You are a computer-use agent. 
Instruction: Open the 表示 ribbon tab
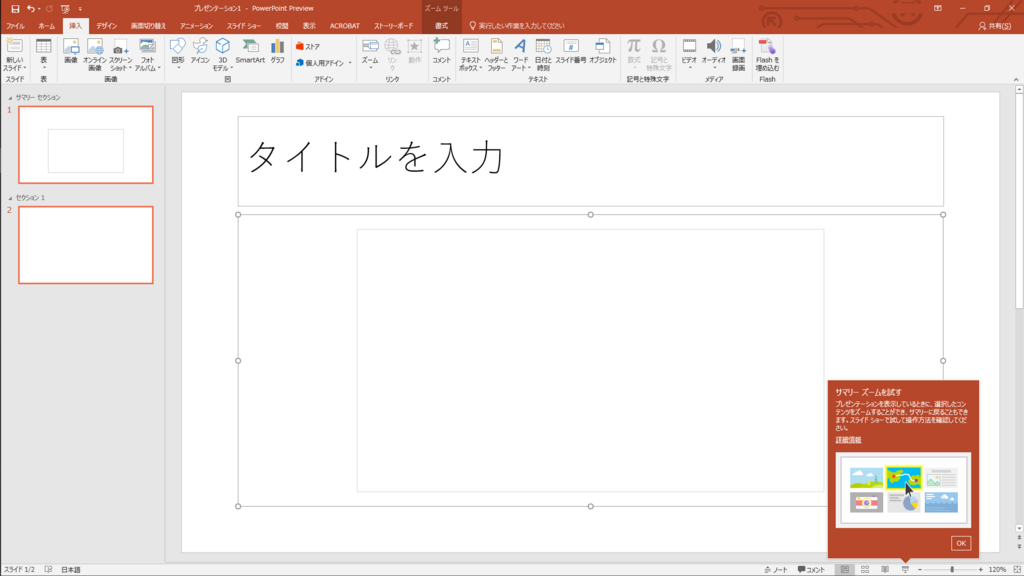[x=309, y=26]
